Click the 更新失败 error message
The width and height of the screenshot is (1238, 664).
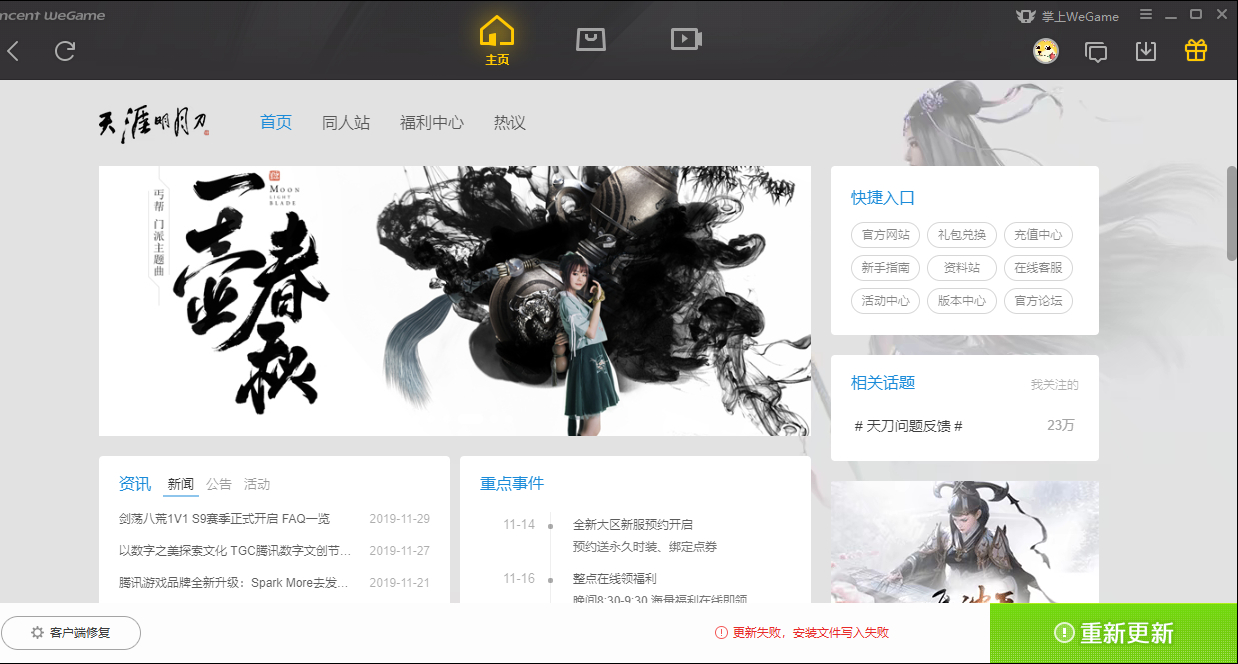(x=802, y=633)
